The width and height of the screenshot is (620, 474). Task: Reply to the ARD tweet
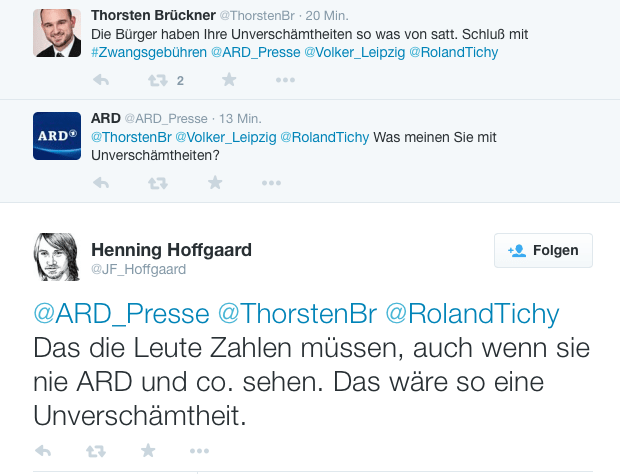pos(101,183)
